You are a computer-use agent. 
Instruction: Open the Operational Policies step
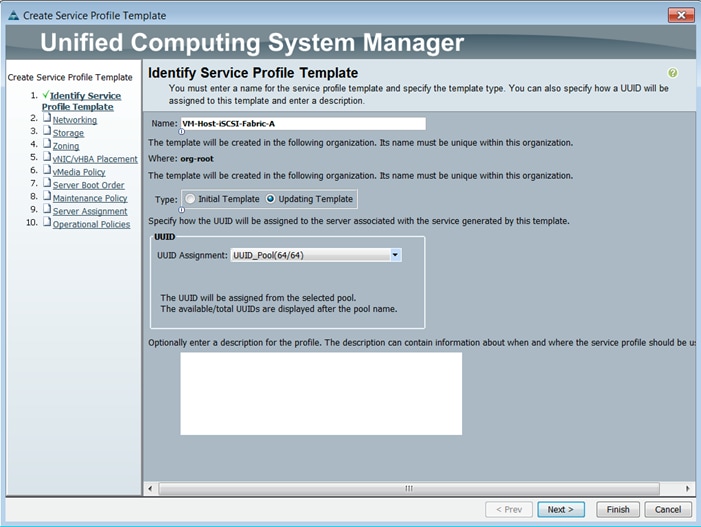(x=92, y=224)
